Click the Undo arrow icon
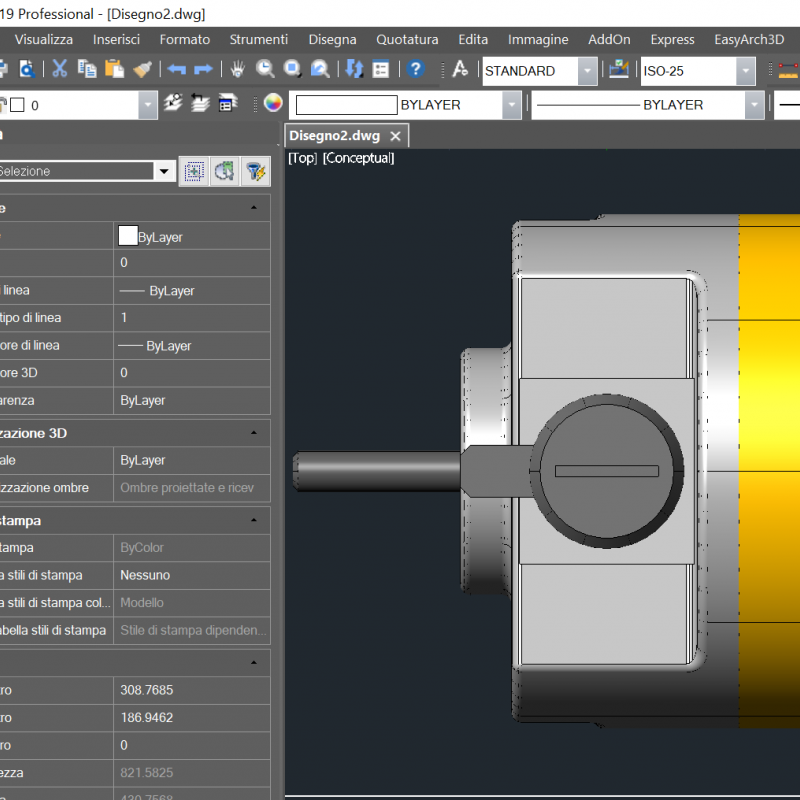 pos(176,69)
